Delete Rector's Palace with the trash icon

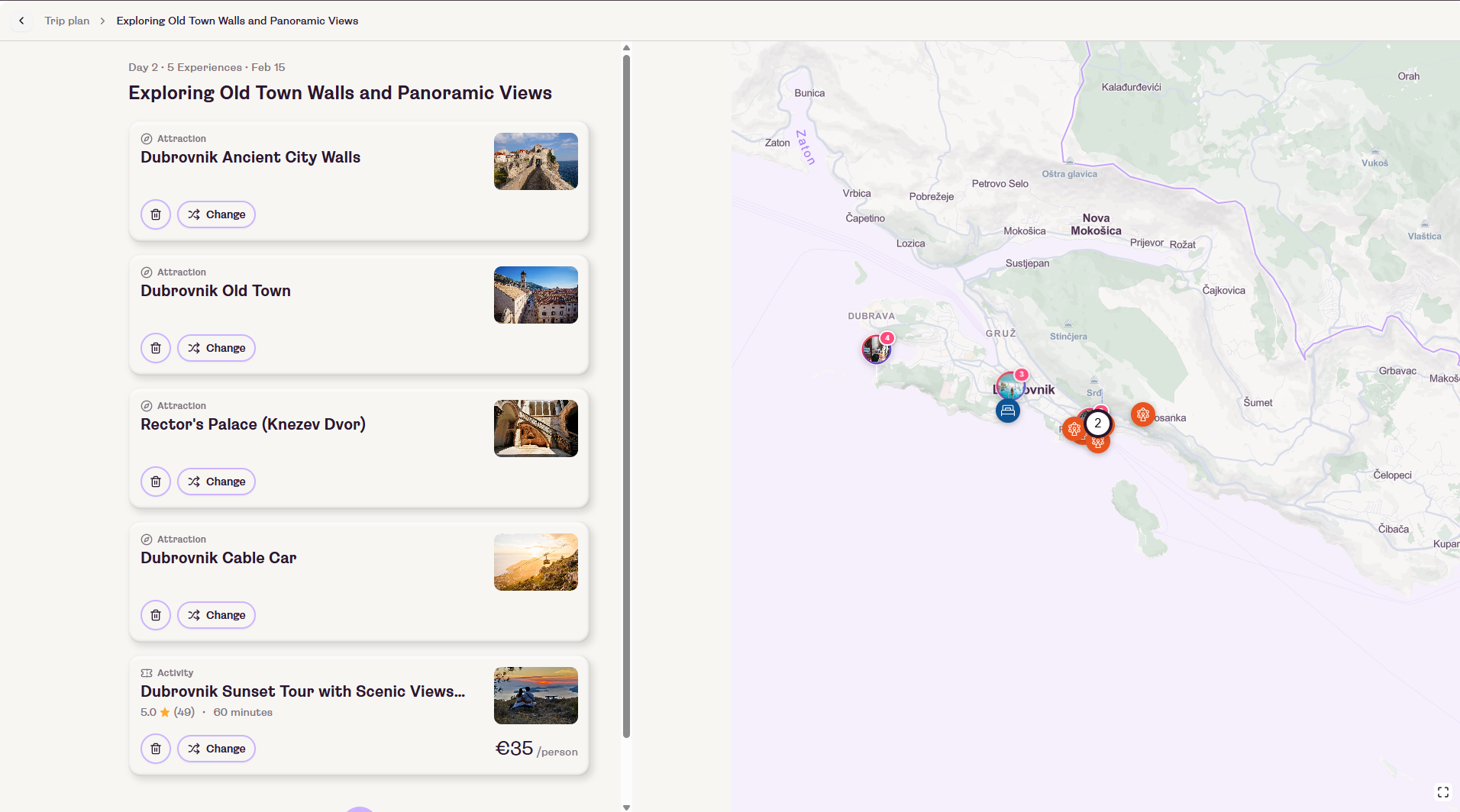(156, 482)
